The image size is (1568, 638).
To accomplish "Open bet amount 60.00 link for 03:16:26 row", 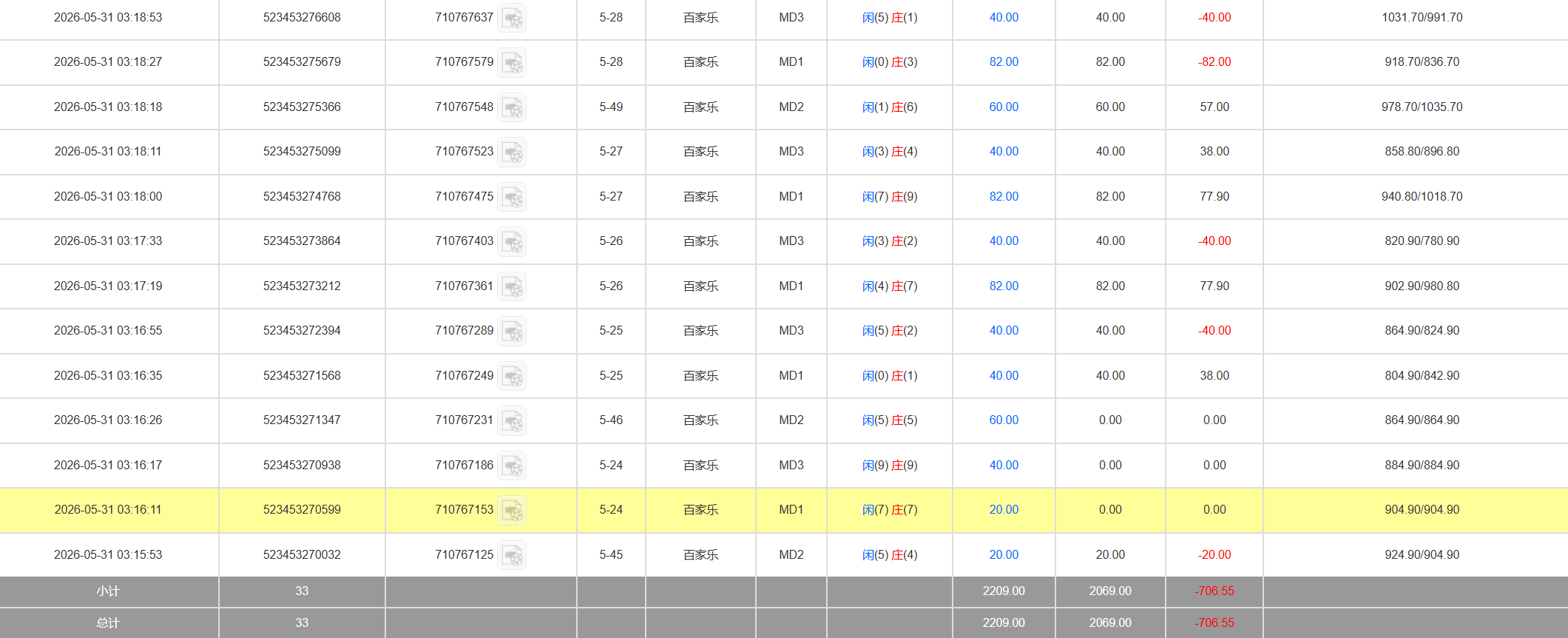I will [x=1004, y=420].
